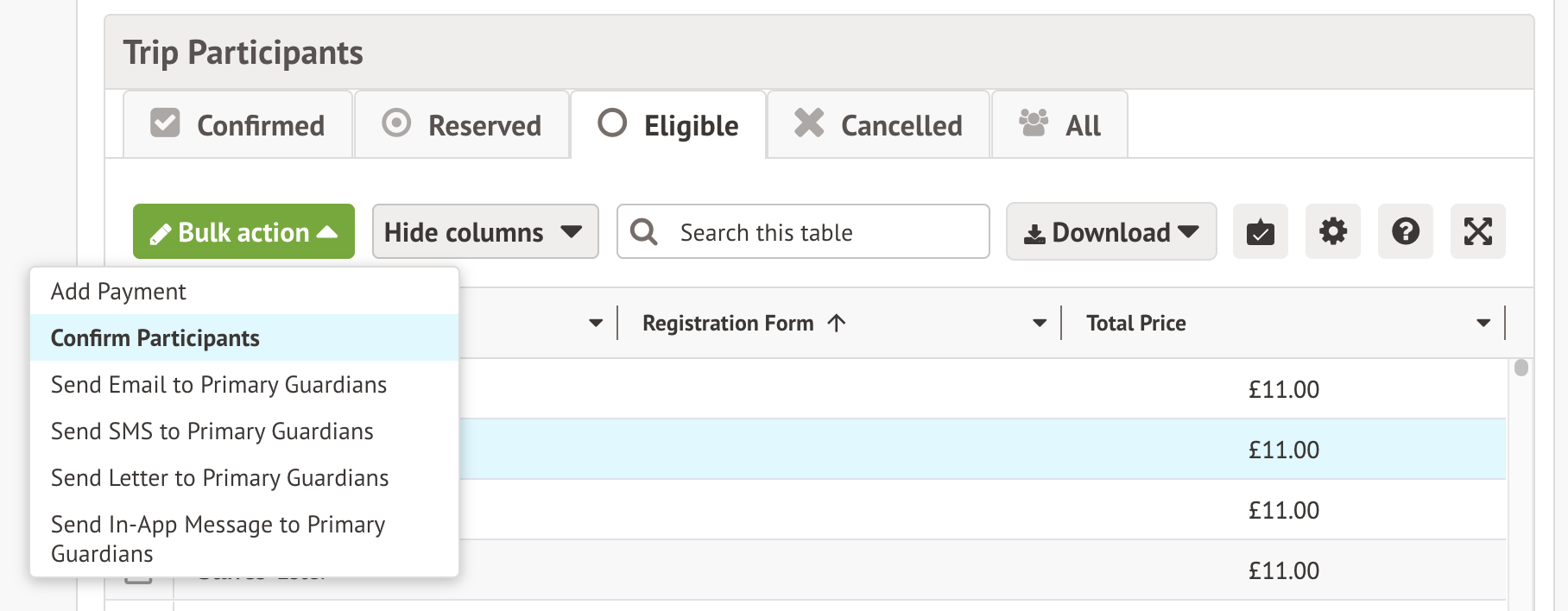Screen dimensions: 1568x611
Task: Open Hide columns dropdown
Action: pyautogui.click(x=484, y=231)
